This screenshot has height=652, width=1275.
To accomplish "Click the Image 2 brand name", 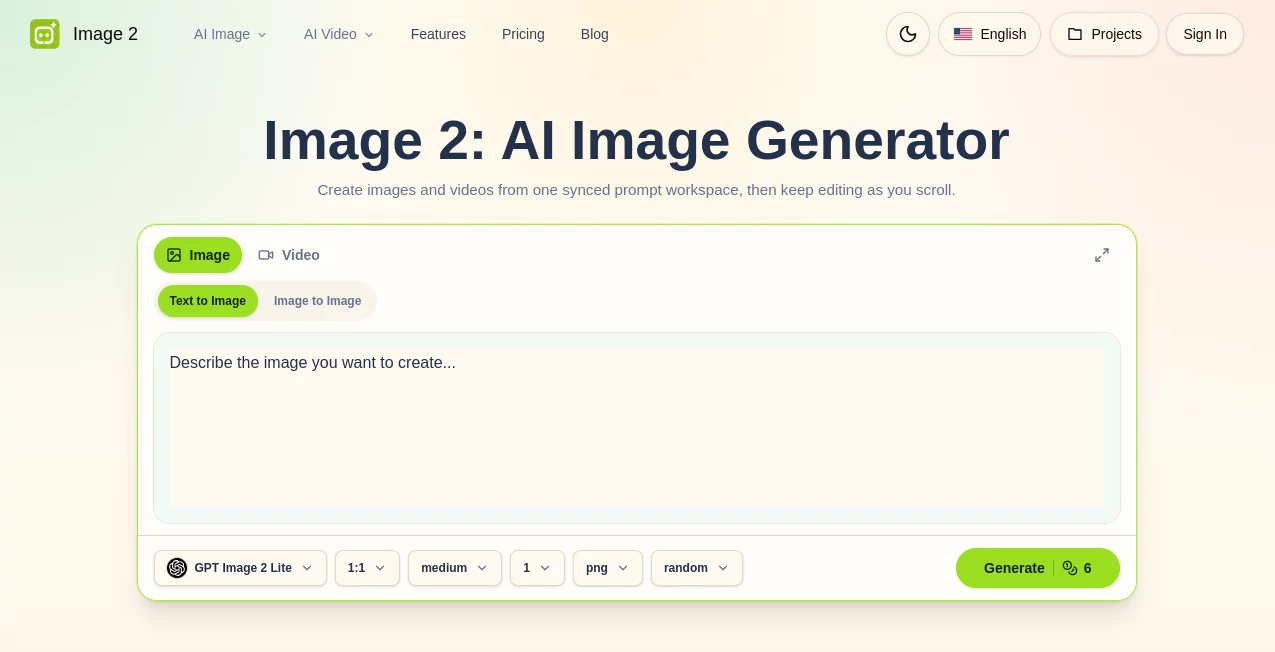I will tap(105, 34).
